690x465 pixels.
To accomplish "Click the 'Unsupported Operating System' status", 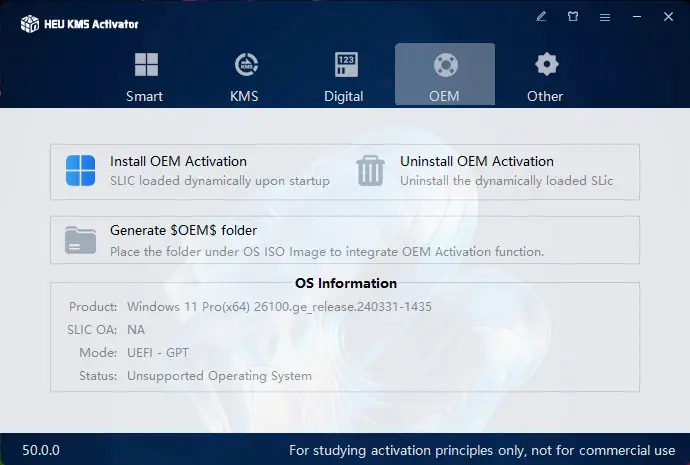I will [220, 376].
